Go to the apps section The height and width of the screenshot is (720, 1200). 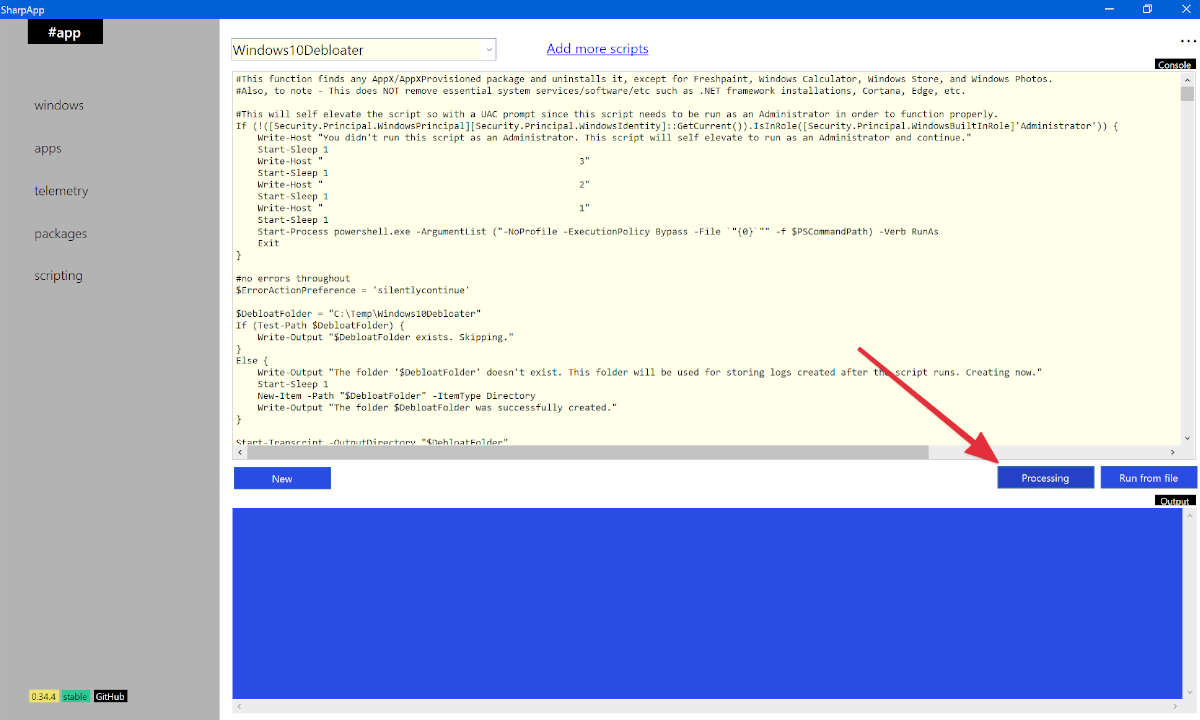tap(48, 148)
